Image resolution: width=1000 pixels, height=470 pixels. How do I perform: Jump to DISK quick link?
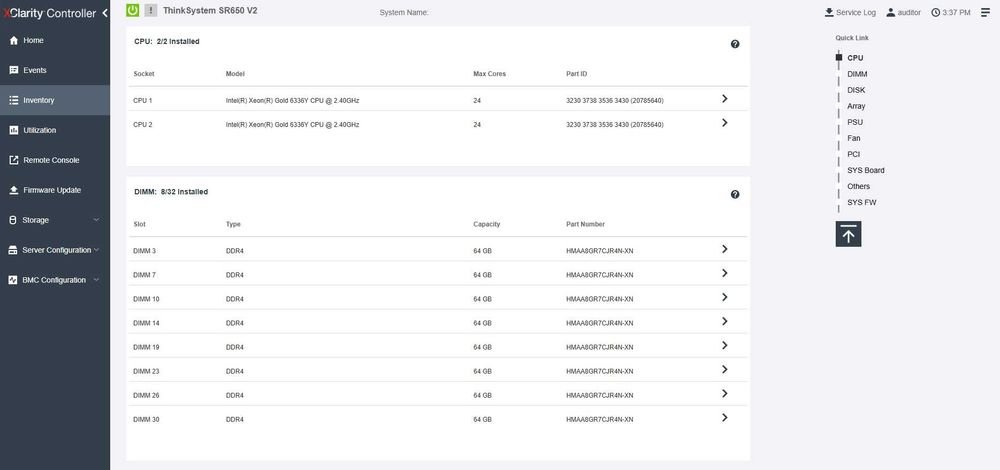(x=857, y=90)
